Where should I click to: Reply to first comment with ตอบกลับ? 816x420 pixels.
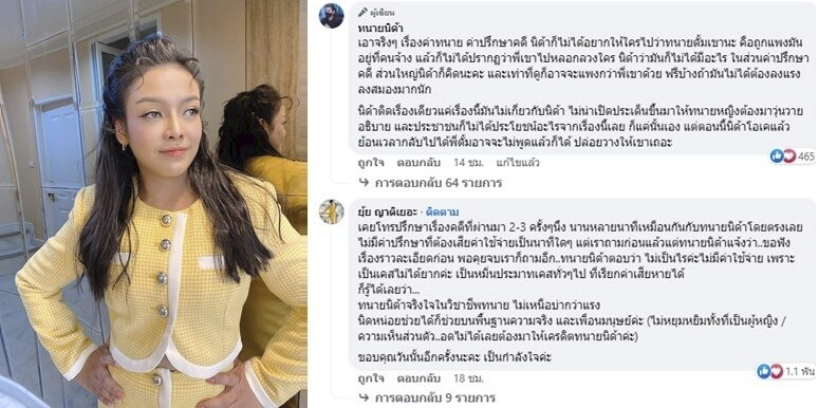418,163
